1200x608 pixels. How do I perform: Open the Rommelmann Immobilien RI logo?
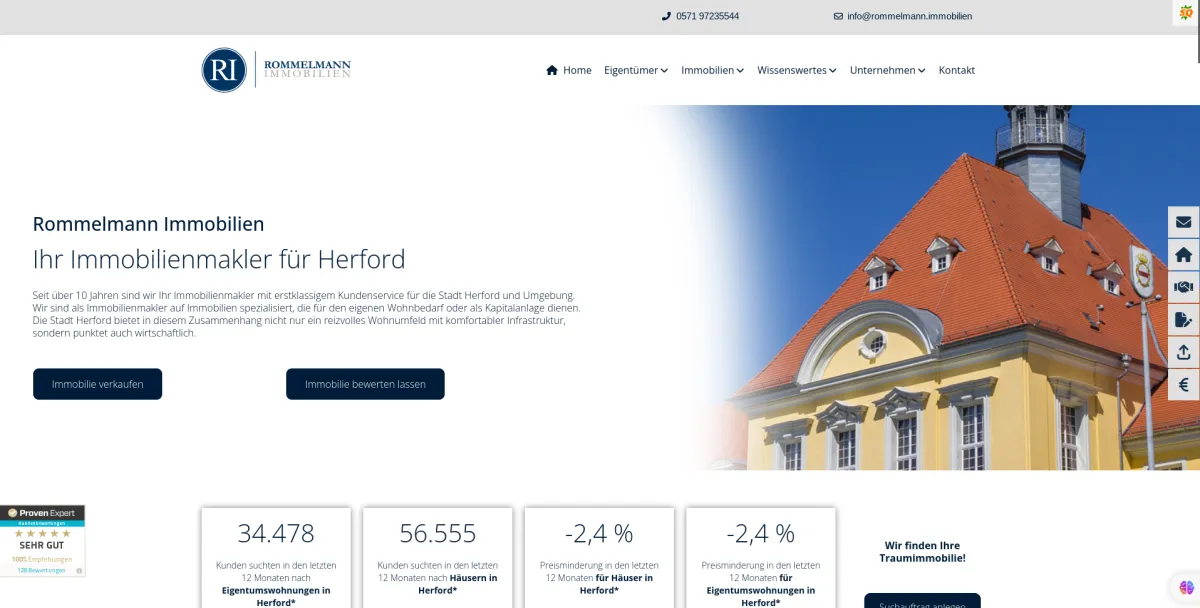pyautogui.click(x=276, y=70)
